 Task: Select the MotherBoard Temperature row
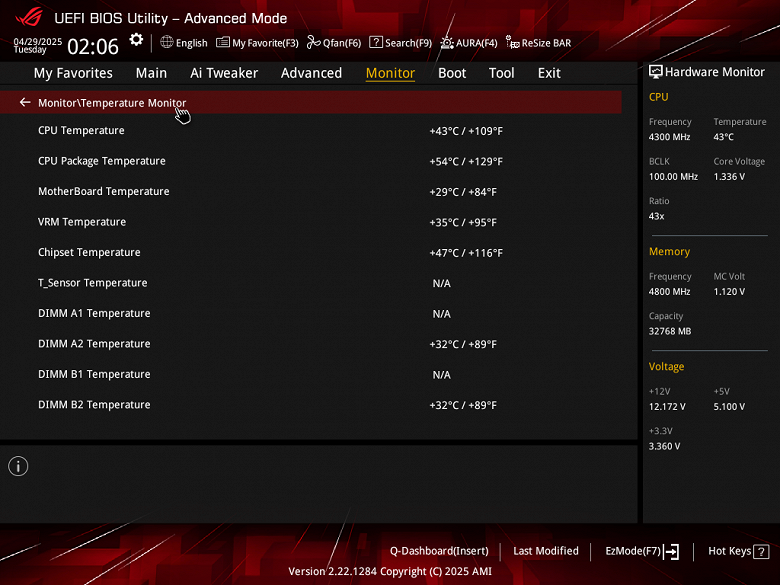tap(310, 192)
